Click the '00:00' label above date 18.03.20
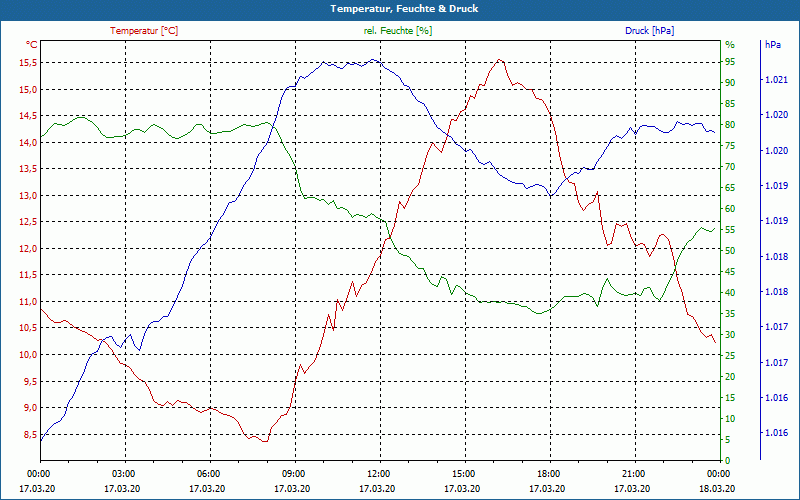Screen dimensions: 800x500 pos(718,473)
